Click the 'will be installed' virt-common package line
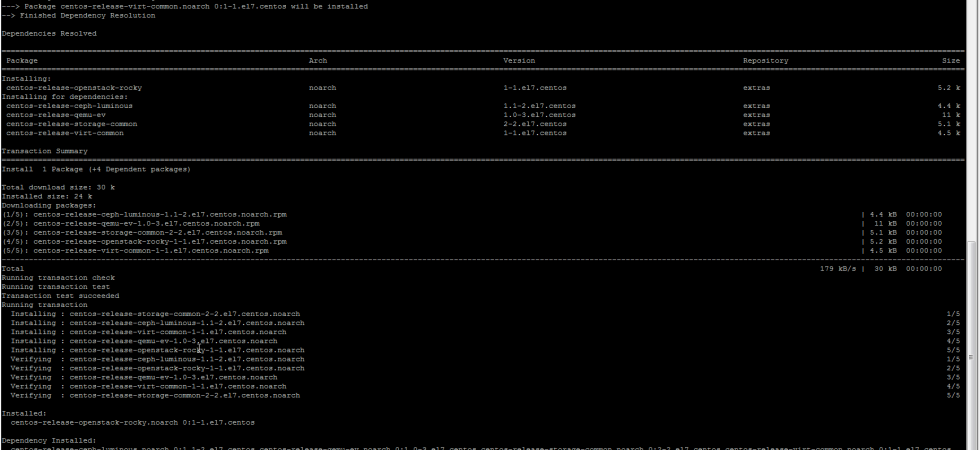Screen dimensions: 980x450 tap(184, 7)
